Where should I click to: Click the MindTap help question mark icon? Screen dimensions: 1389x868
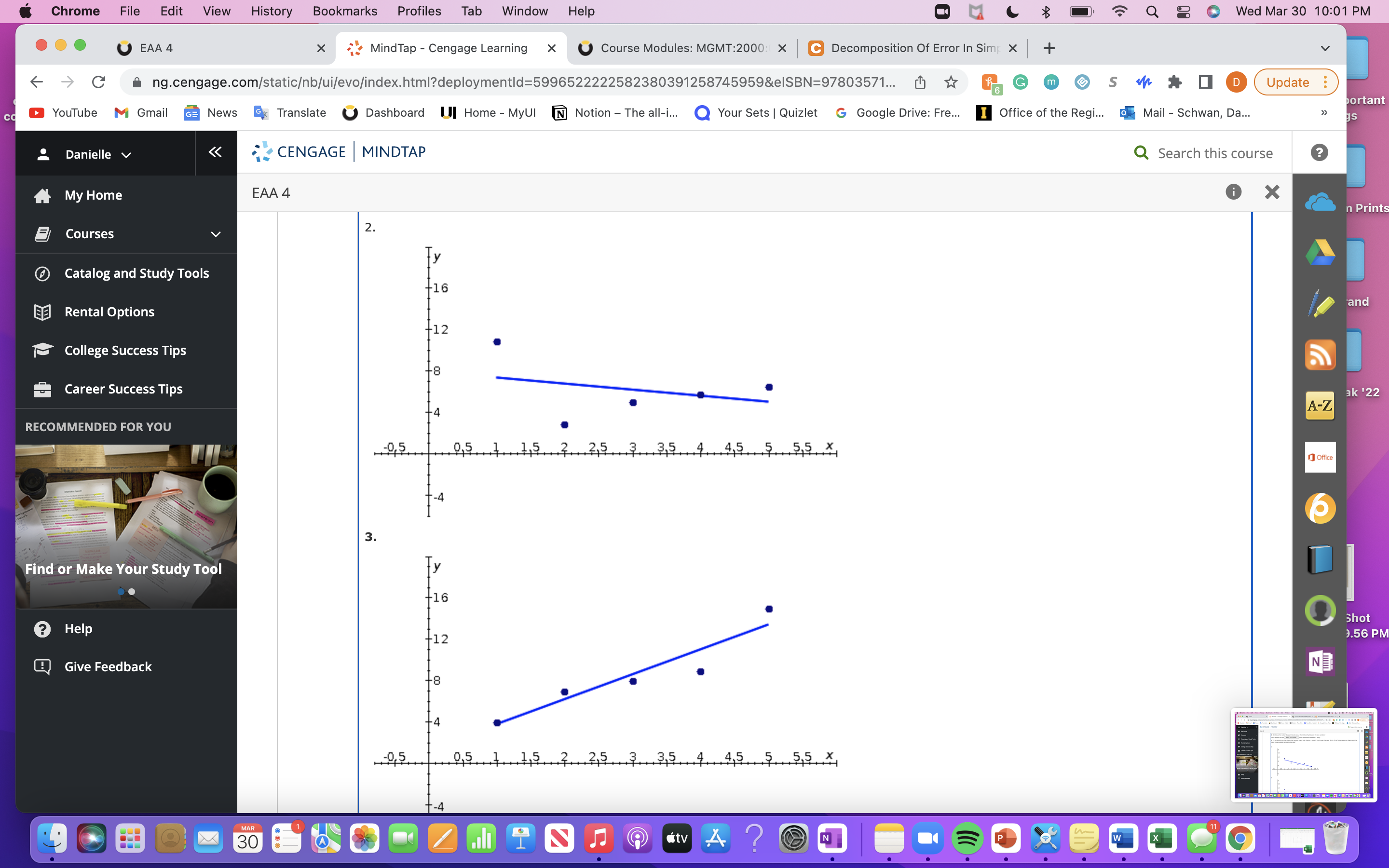[x=1319, y=152]
